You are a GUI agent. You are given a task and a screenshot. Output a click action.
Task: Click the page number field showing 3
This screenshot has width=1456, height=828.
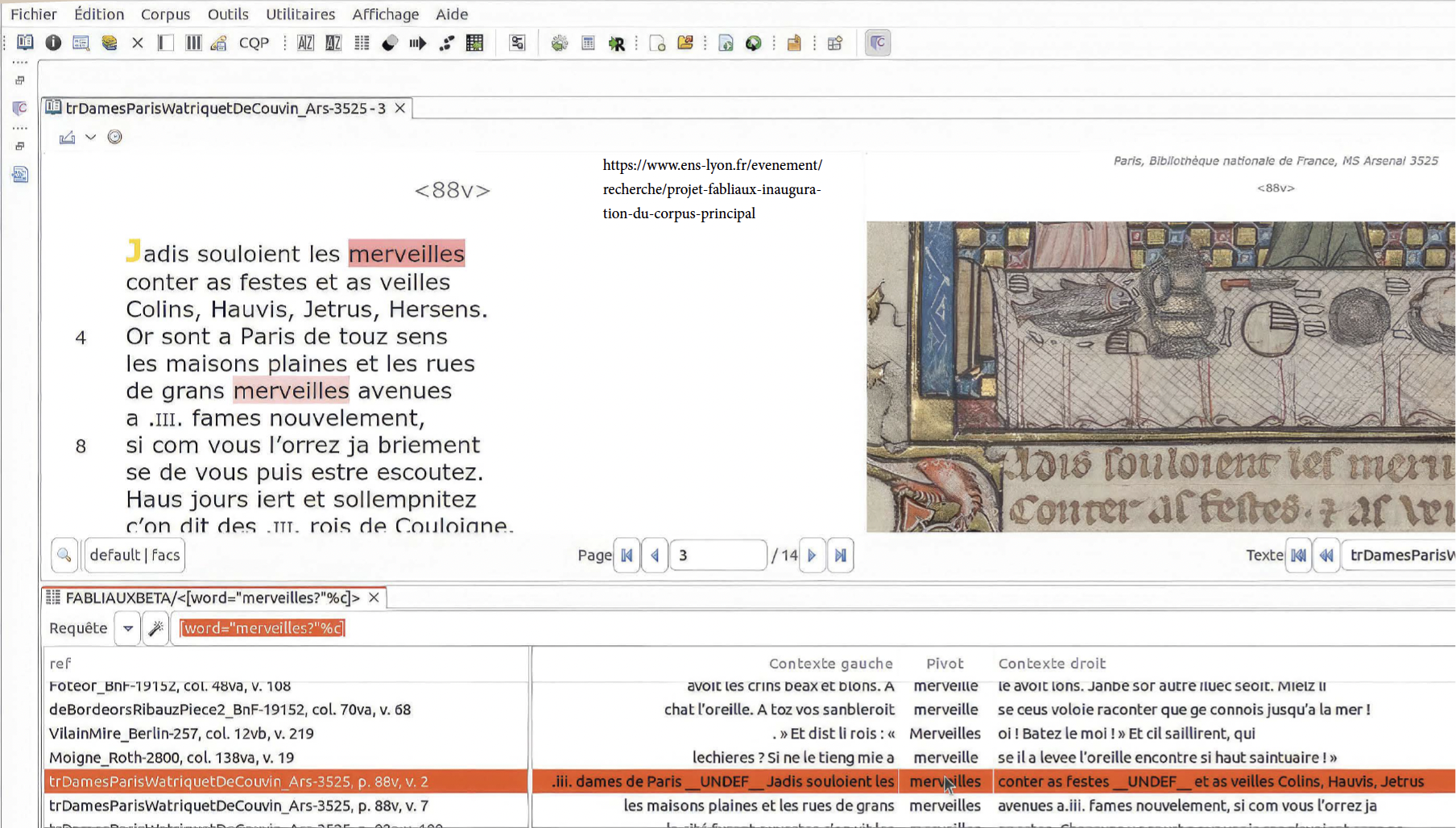pos(717,555)
